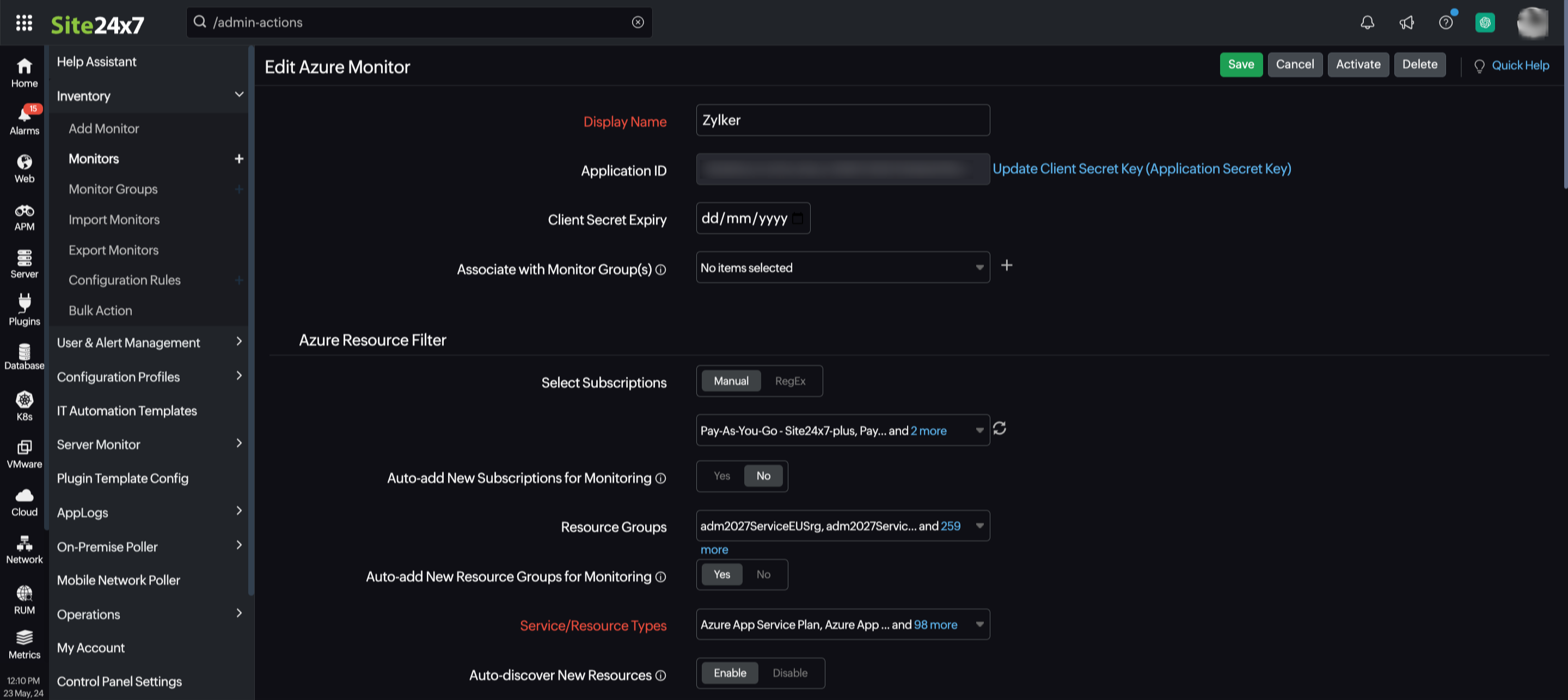Screen dimensions: 1568x700
Task: Click Update Client Secret Key link
Action: coord(1141,169)
